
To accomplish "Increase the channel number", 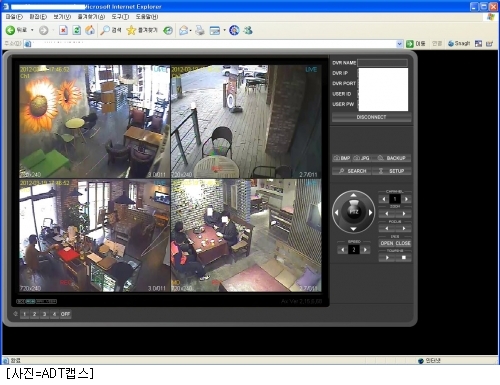I will [x=406, y=199].
